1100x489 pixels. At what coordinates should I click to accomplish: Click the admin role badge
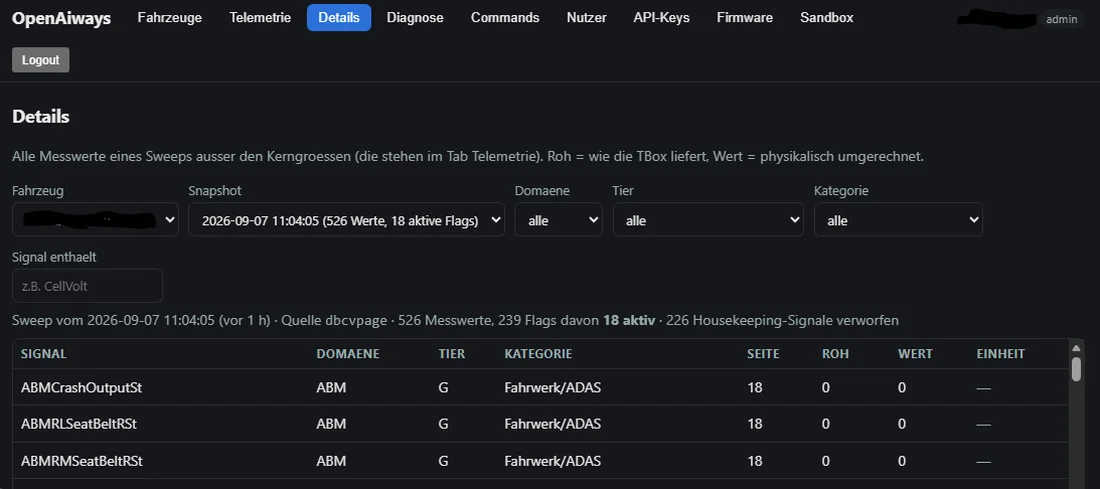pyautogui.click(x=1061, y=19)
